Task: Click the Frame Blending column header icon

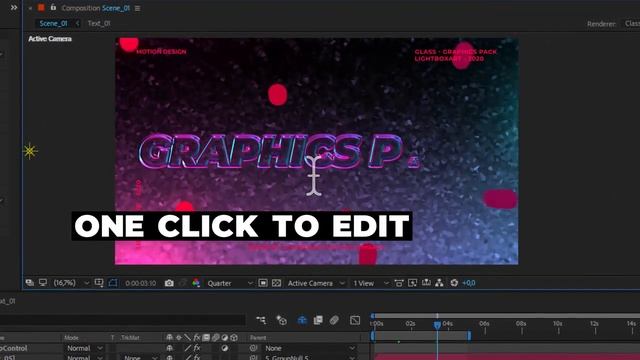Action: click(x=206, y=338)
